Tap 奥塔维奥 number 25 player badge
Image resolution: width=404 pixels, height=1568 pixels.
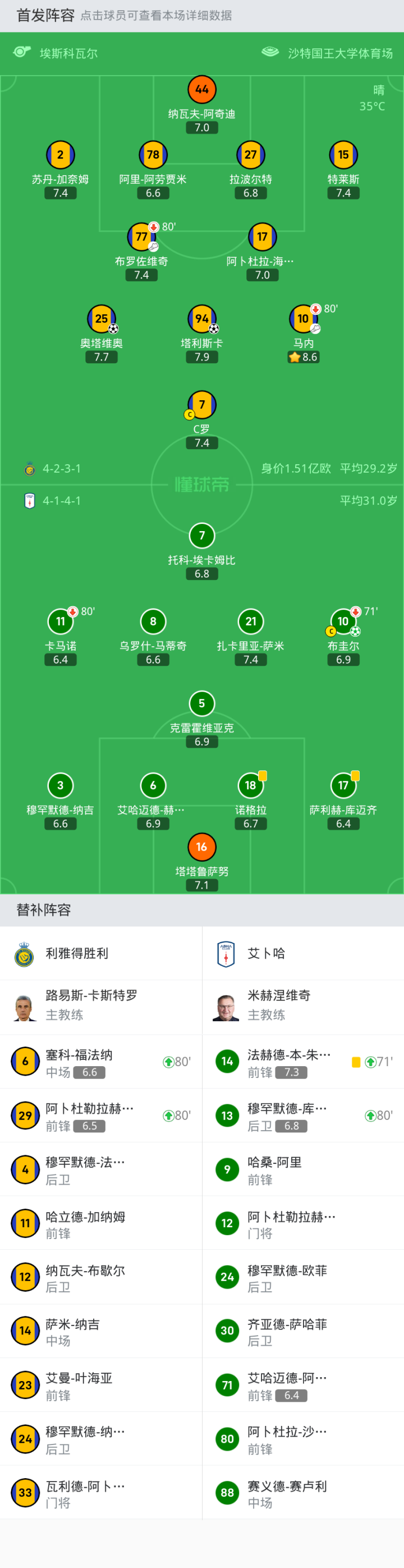[102, 318]
